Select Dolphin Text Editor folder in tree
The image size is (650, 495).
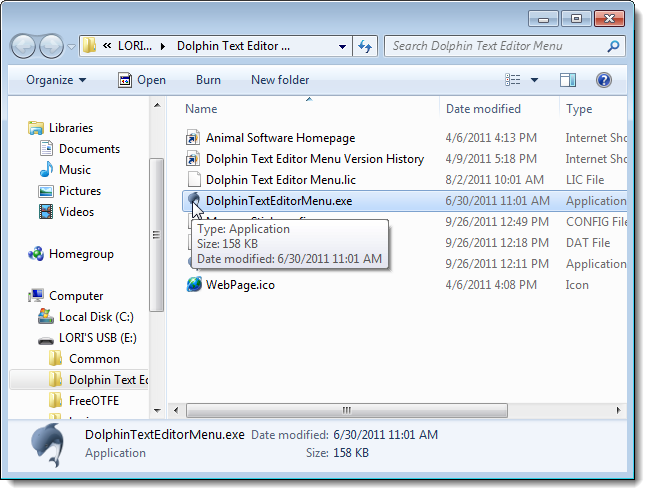(108, 380)
